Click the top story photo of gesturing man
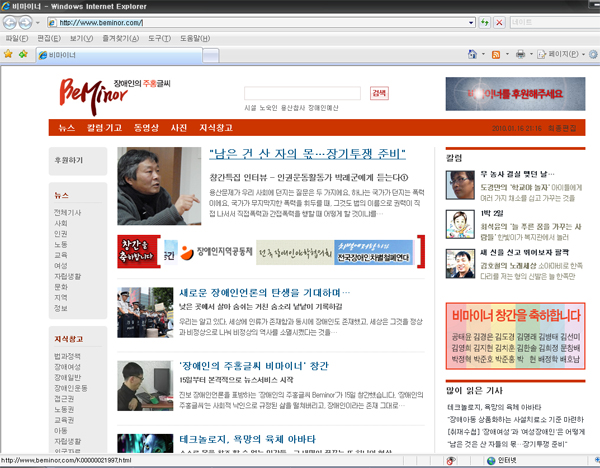This screenshot has height=468, width=600. click(x=159, y=186)
